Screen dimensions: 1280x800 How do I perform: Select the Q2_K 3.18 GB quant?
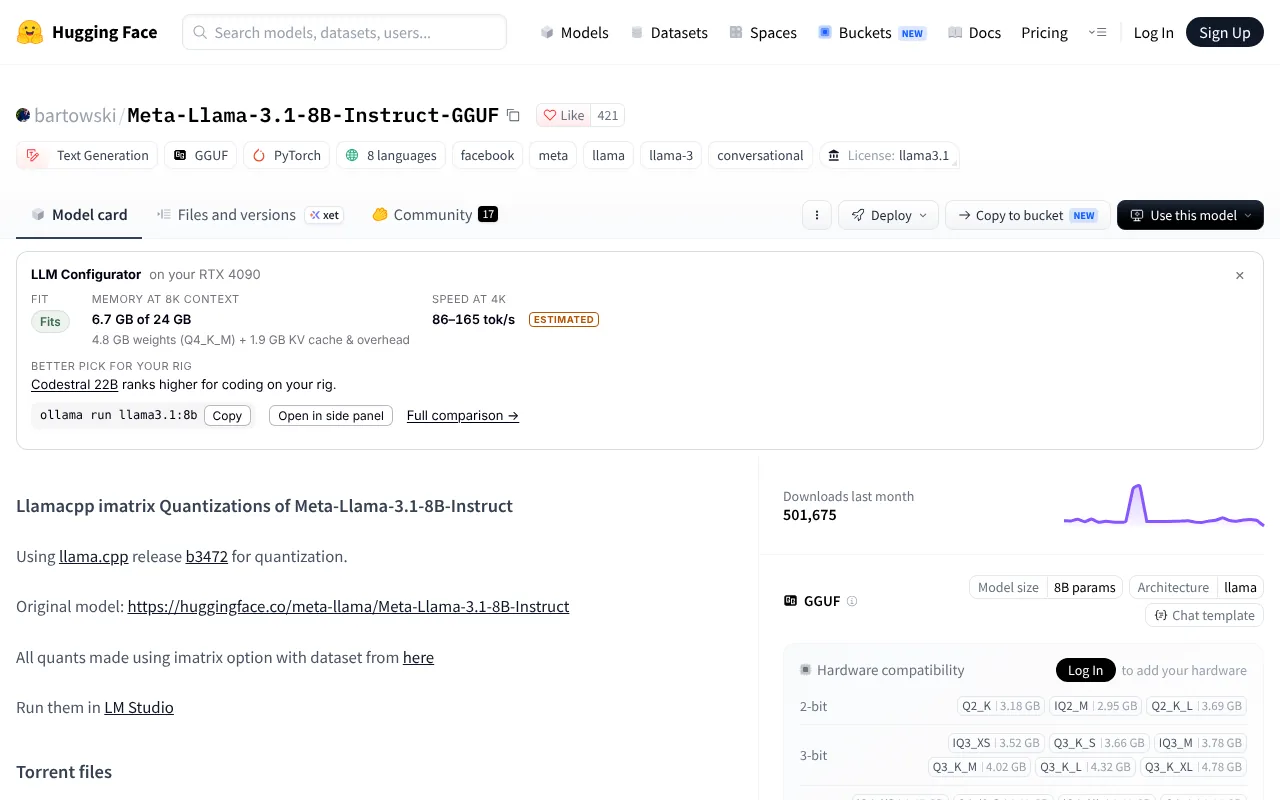[1001, 706]
